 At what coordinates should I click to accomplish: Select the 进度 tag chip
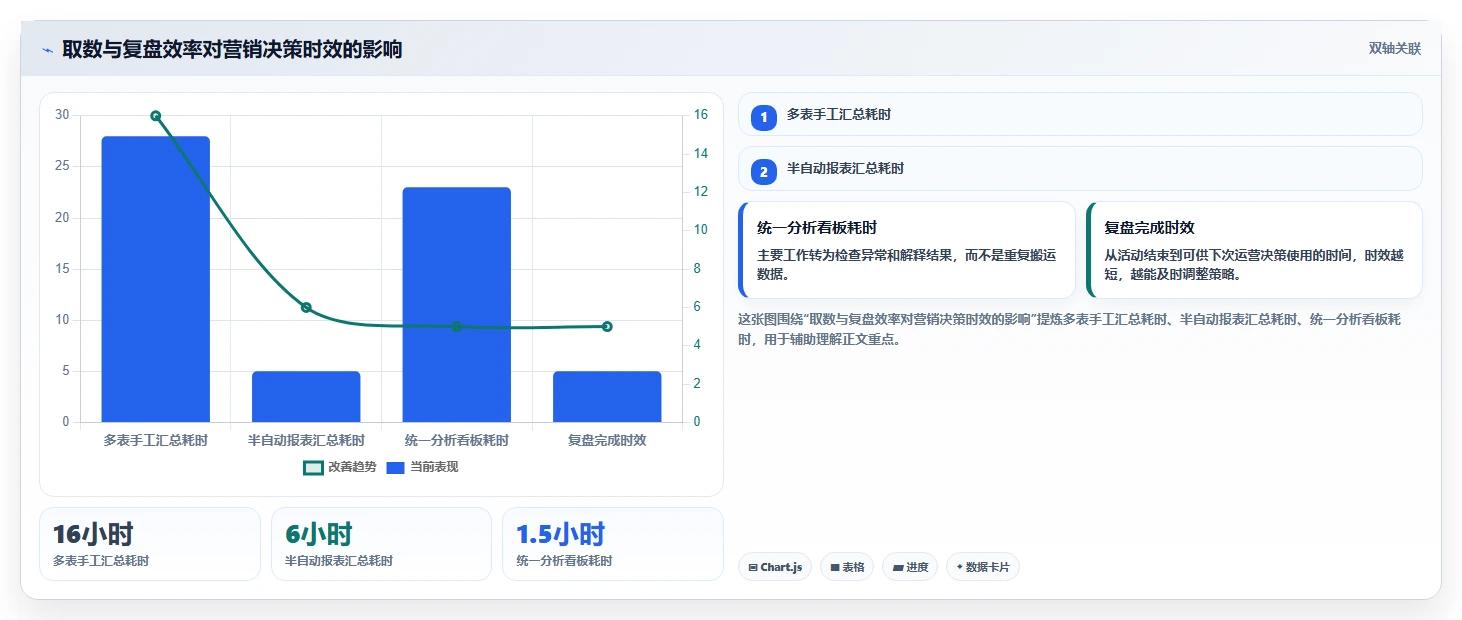tap(910, 567)
